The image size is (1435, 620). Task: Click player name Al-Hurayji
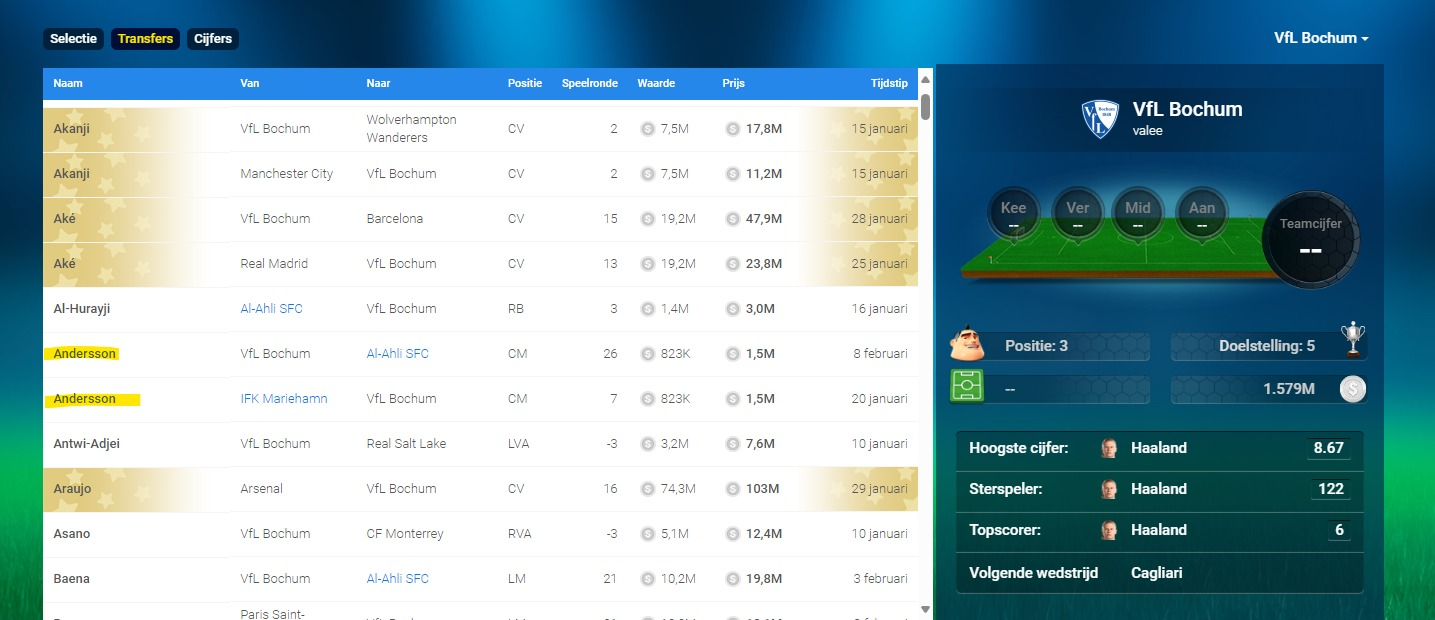tap(82, 309)
